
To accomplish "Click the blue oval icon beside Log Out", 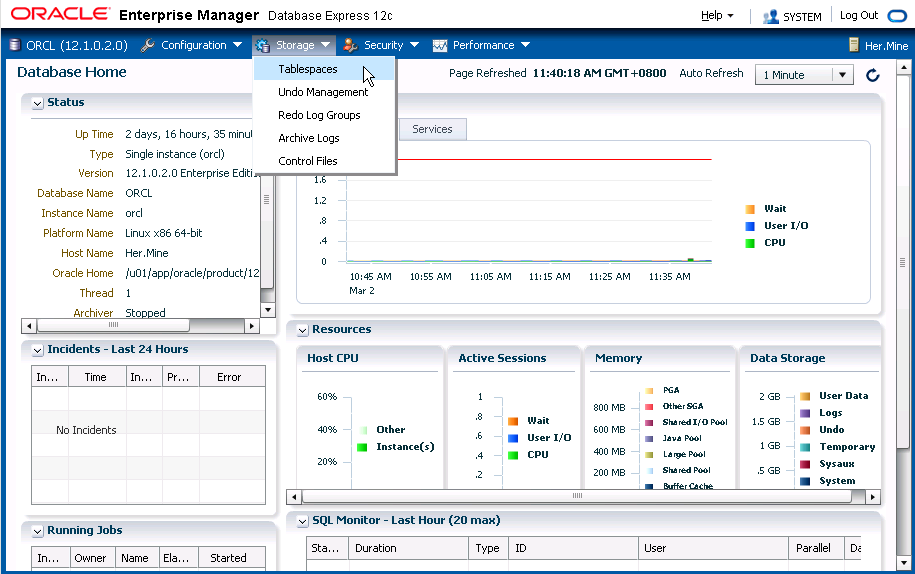I will (x=897, y=16).
